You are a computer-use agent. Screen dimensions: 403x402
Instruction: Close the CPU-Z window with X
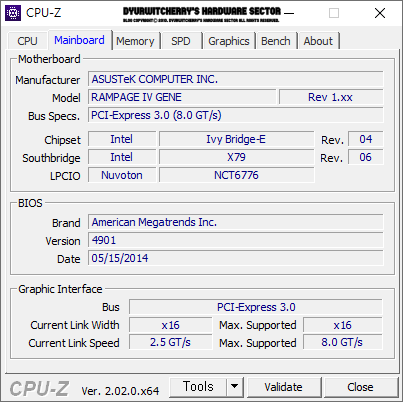click(x=380, y=13)
